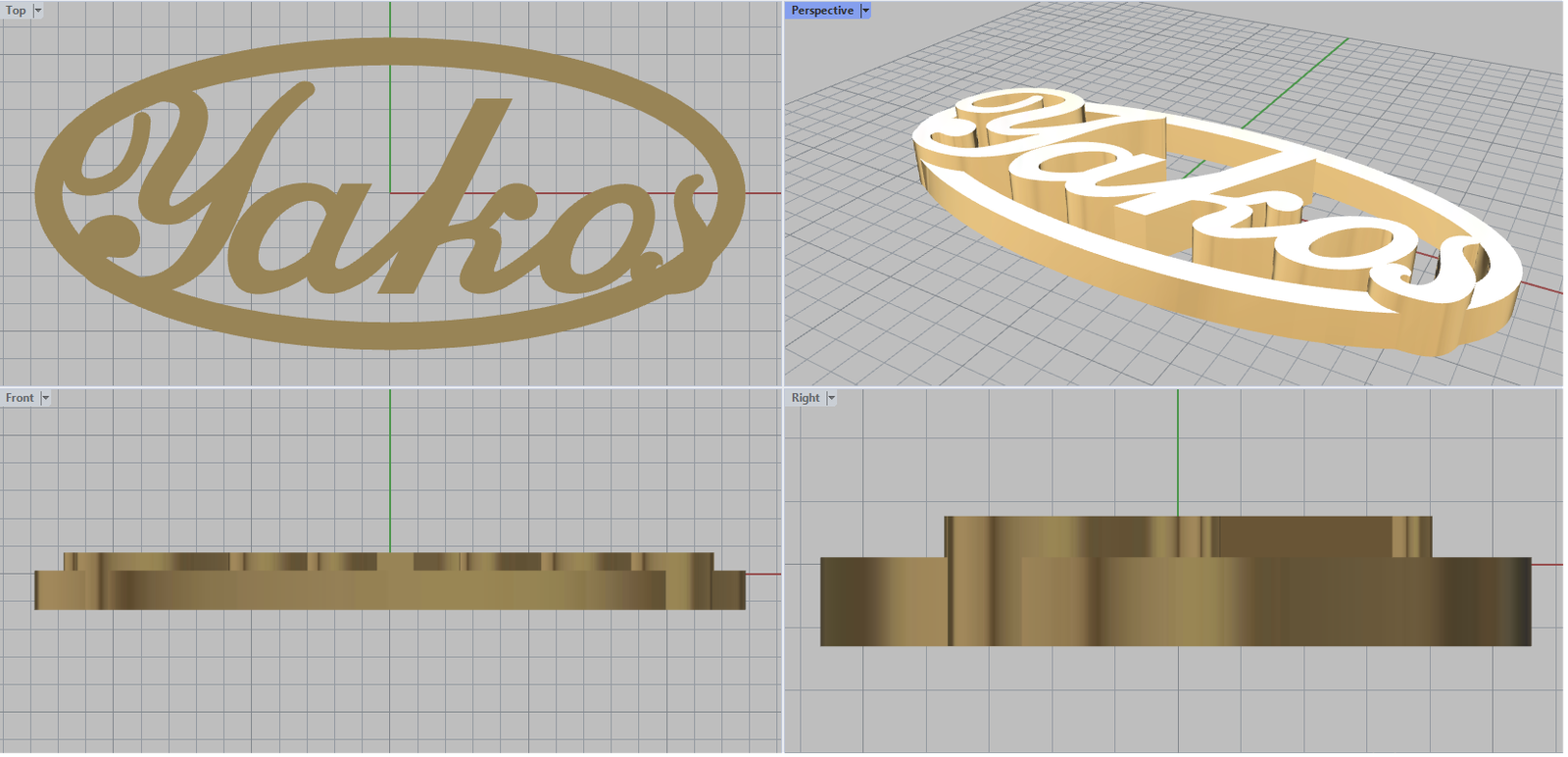Select the Front viewport title label

point(19,398)
